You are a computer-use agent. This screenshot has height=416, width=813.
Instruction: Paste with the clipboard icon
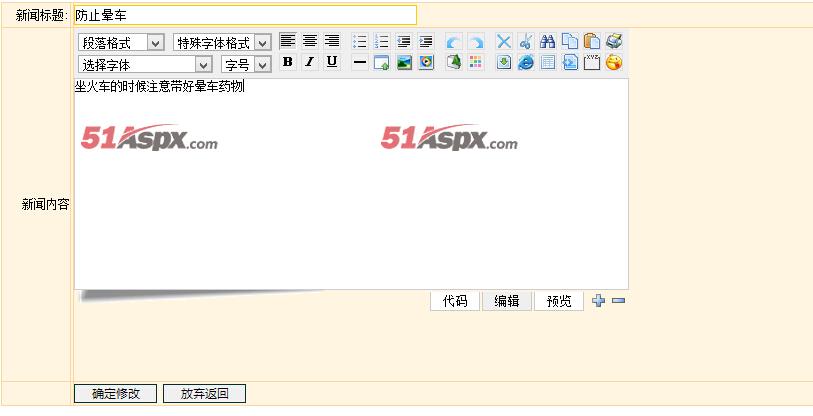(x=592, y=41)
